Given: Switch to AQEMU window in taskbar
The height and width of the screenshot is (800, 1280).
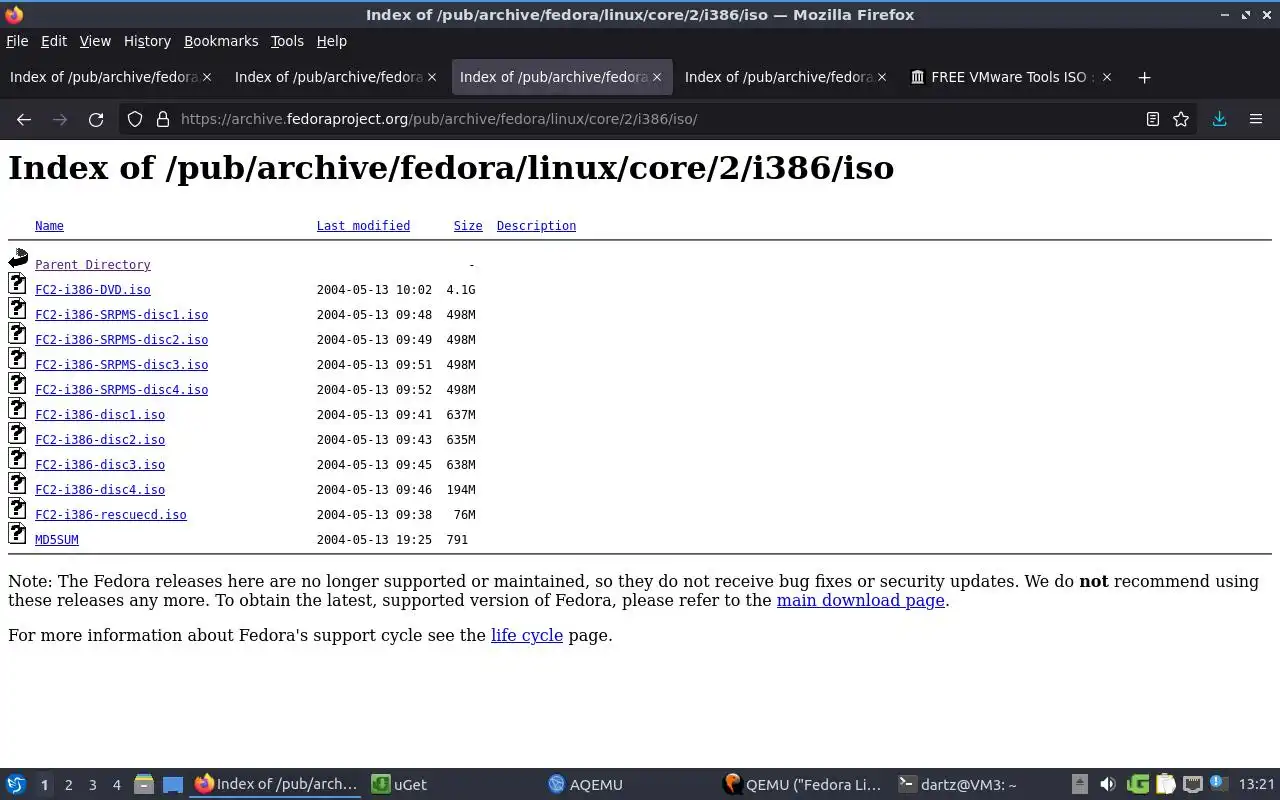Looking at the screenshot, I should point(630,785).
